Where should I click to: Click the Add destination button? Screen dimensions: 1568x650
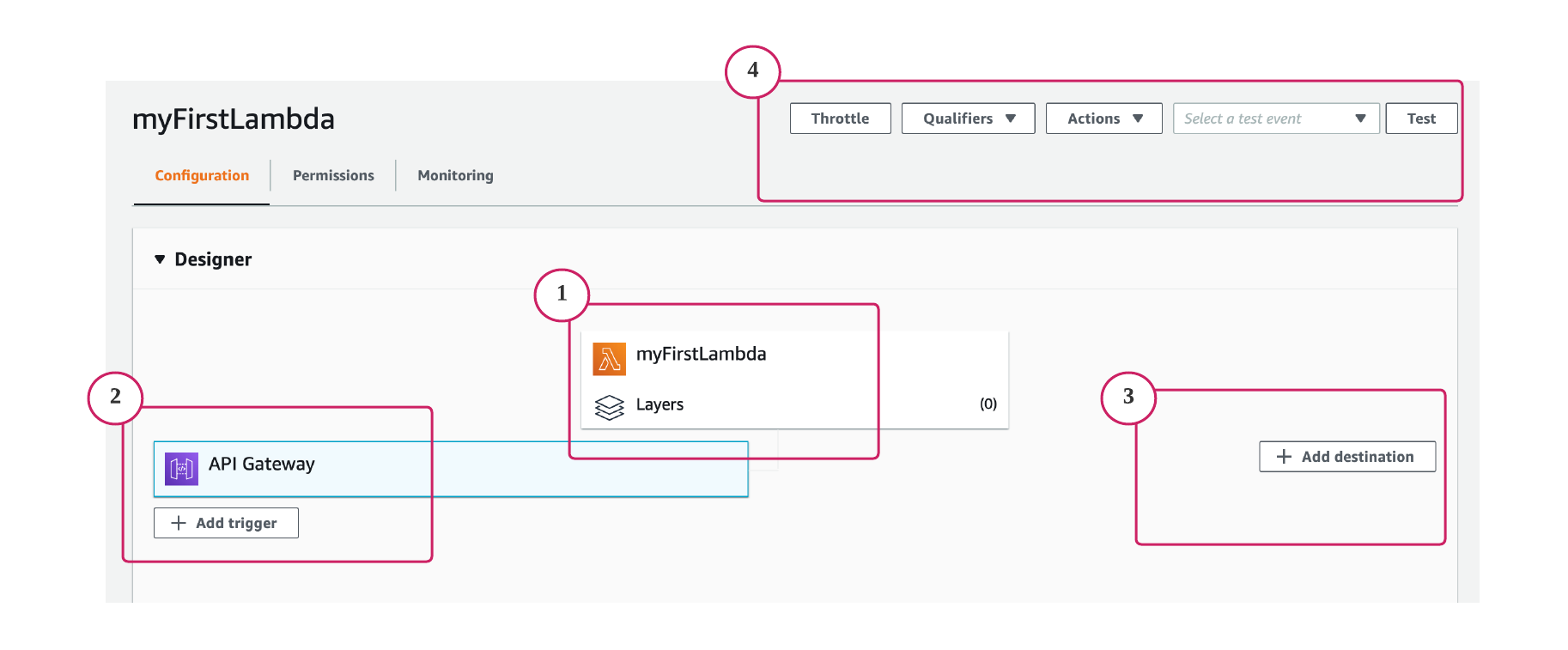click(x=1347, y=457)
